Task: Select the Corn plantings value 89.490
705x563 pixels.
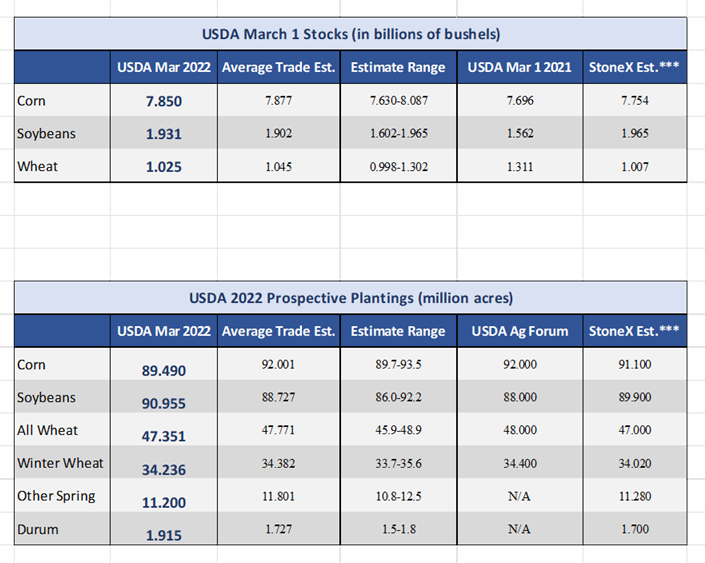Action: coord(163,370)
